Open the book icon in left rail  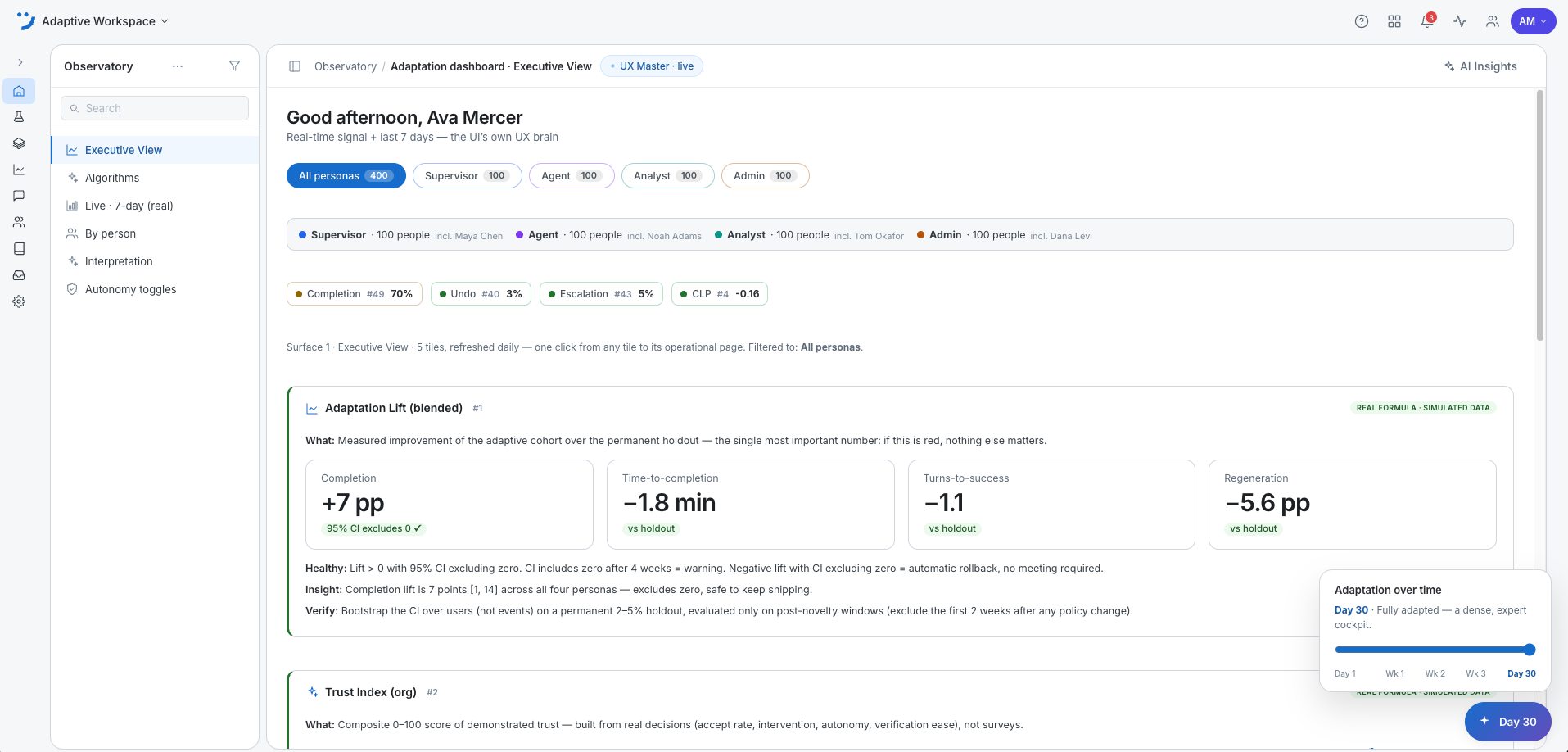click(x=19, y=248)
